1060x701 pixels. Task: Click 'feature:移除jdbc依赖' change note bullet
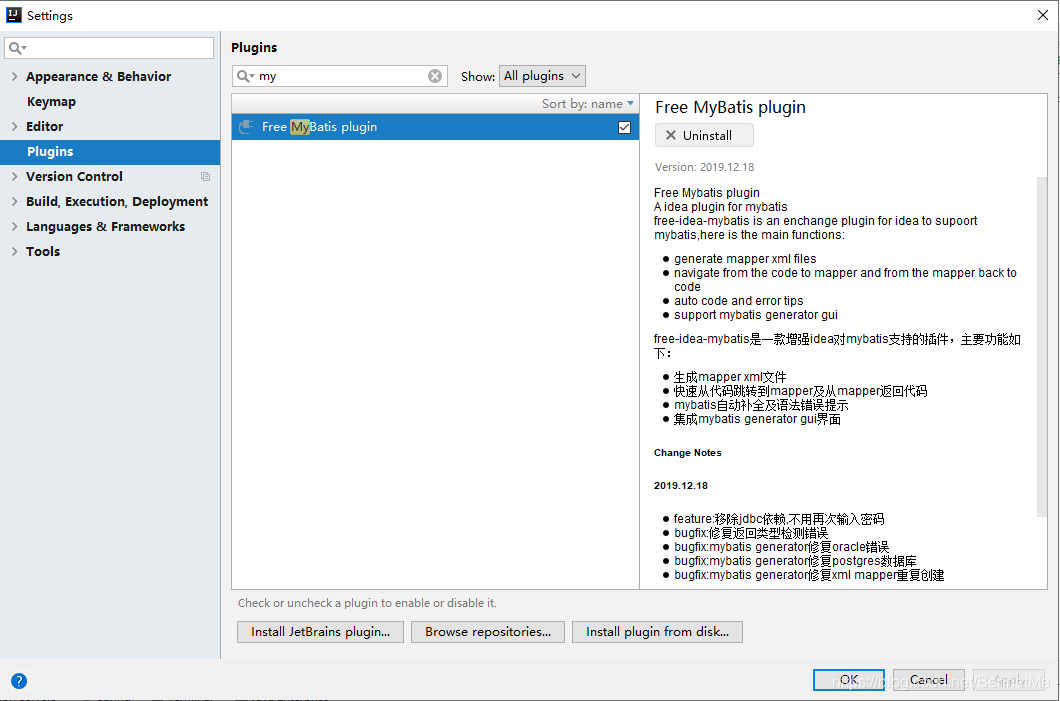pos(779,519)
